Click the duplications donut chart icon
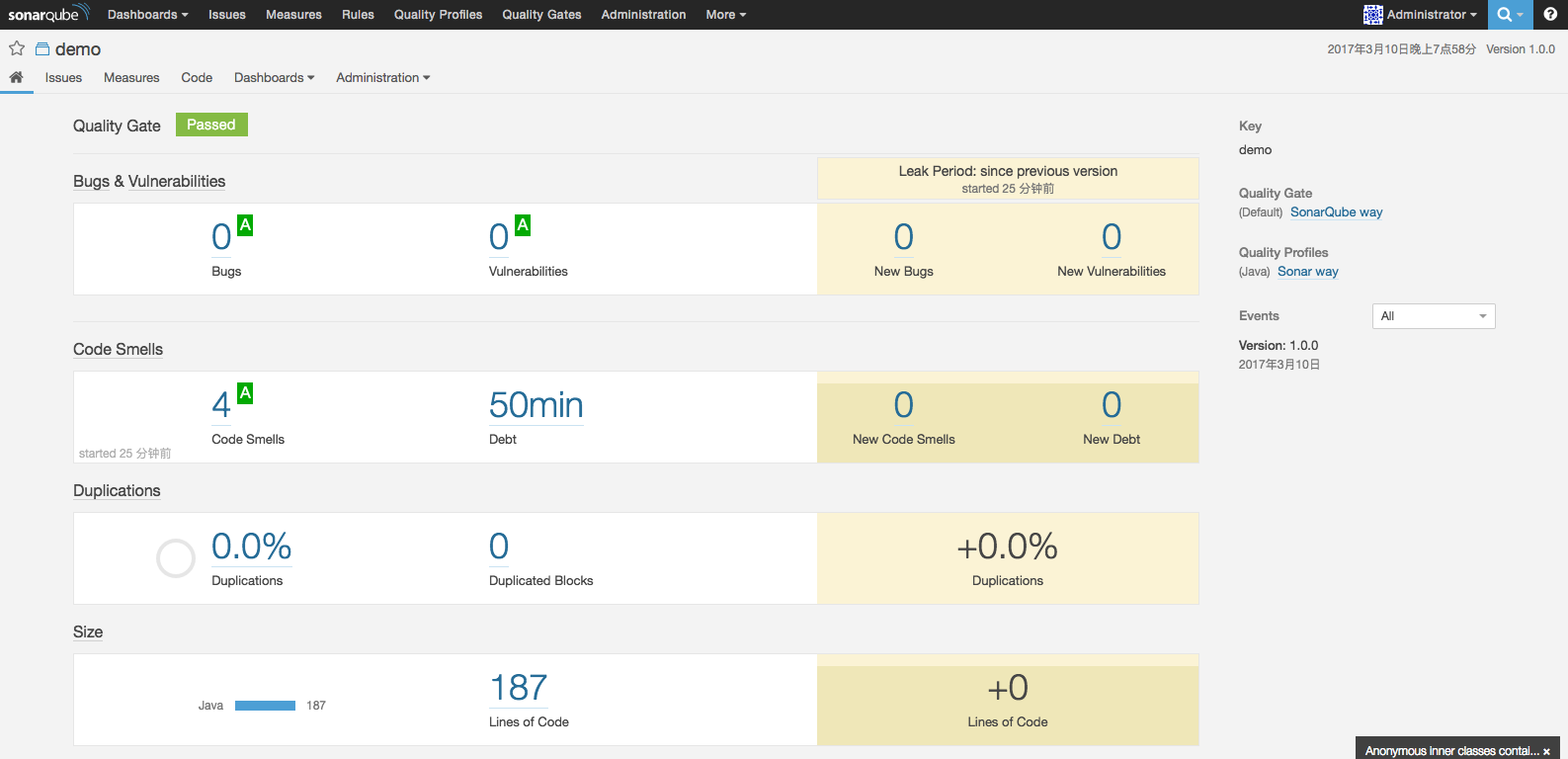The height and width of the screenshot is (759, 1568). point(176,558)
